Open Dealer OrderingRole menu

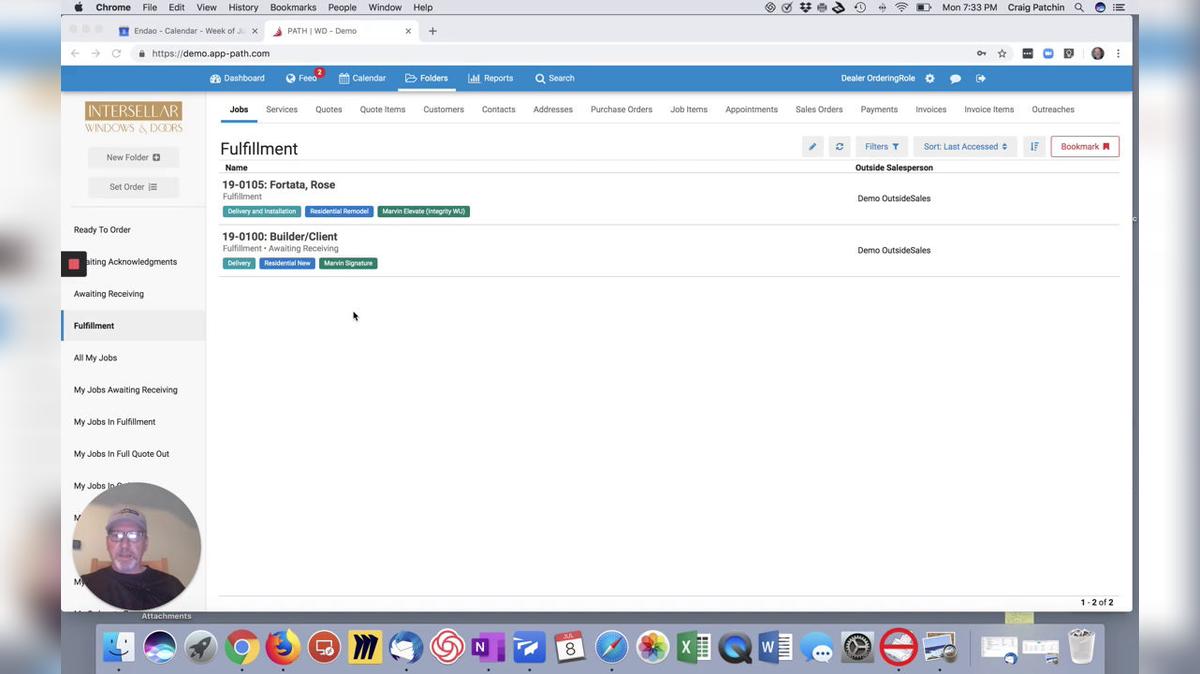click(x=878, y=78)
